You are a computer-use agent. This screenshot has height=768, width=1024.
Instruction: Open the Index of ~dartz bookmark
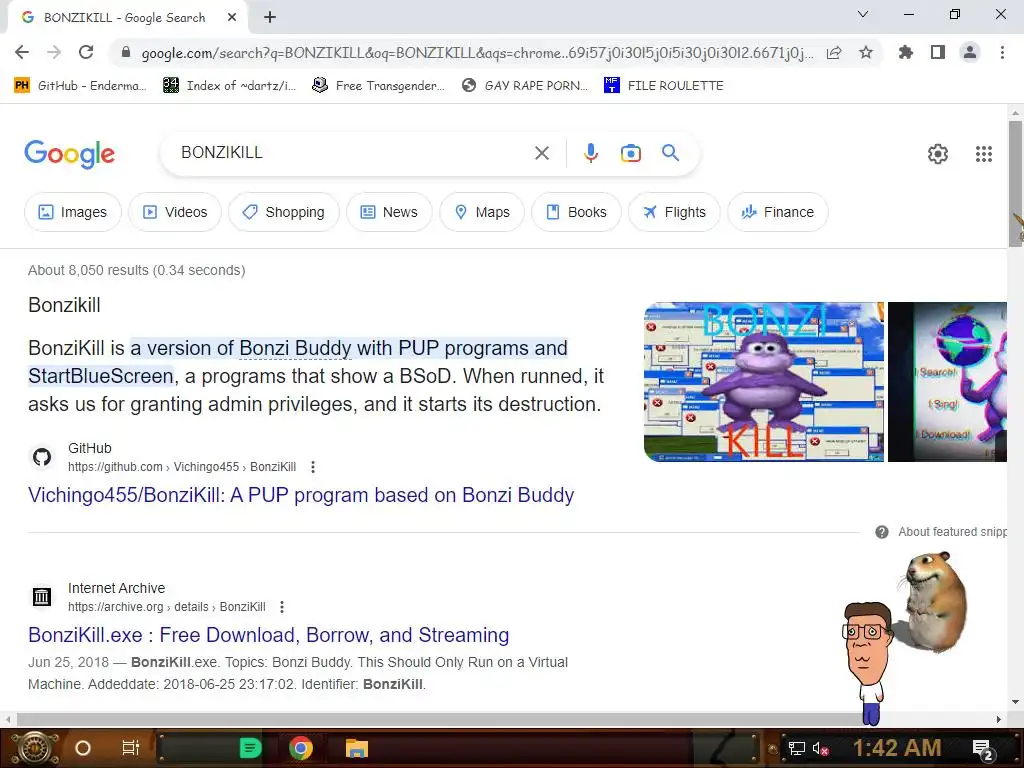pos(229,86)
